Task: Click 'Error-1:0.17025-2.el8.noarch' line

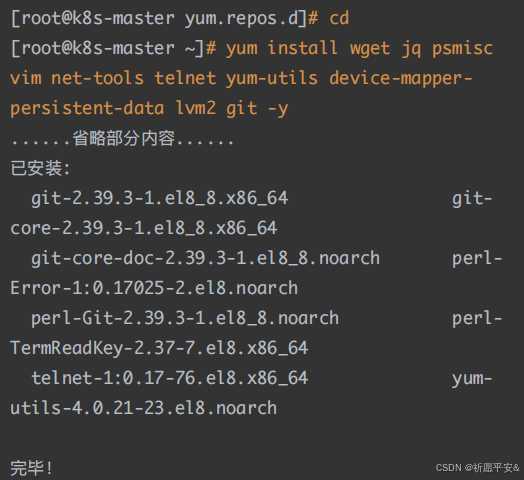Action: [154, 288]
